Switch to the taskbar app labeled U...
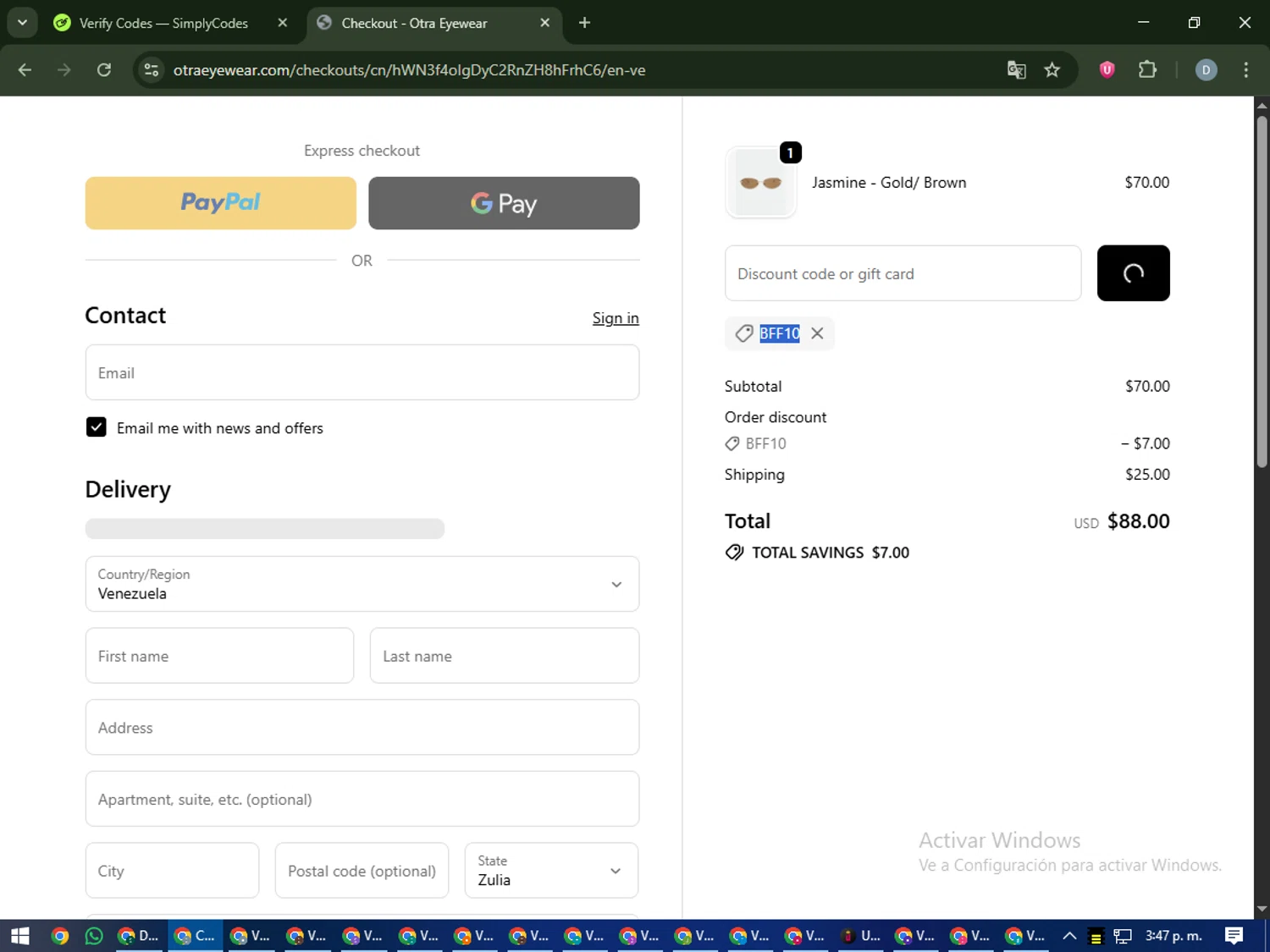Viewport: 1270px width, 952px height. [860, 936]
